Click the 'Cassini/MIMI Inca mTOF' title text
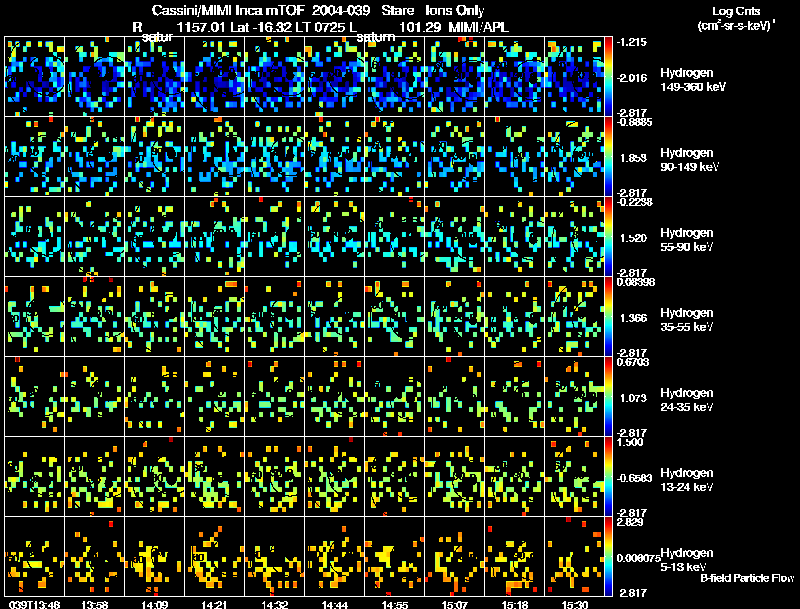Image resolution: width=800 pixels, height=609 pixels. coord(228,10)
